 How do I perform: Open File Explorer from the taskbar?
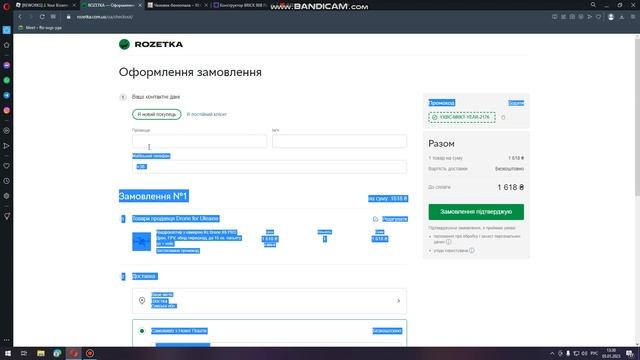pyautogui.click(x=40, y=353)
